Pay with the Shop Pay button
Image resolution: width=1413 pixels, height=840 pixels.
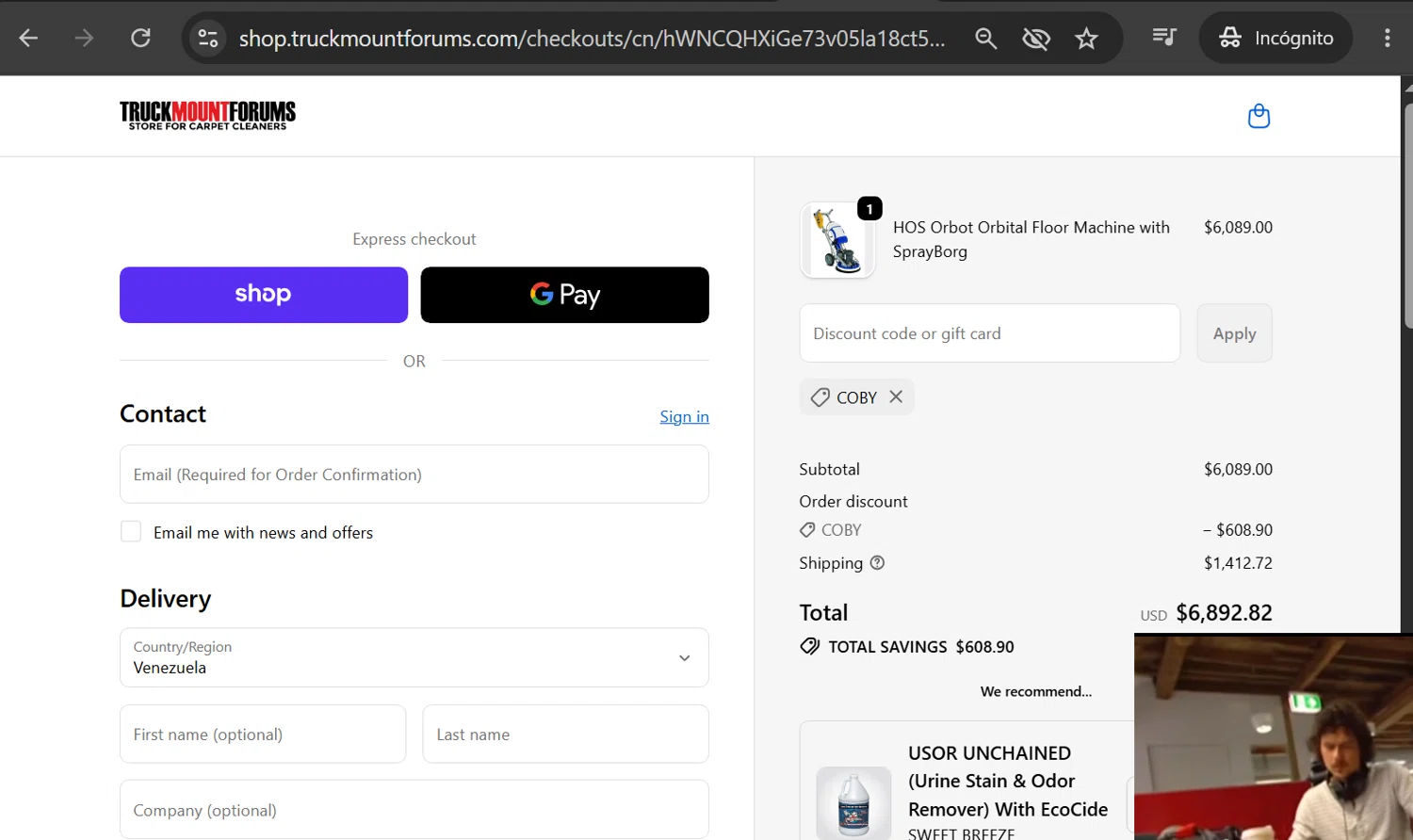[x=264, y=295]
